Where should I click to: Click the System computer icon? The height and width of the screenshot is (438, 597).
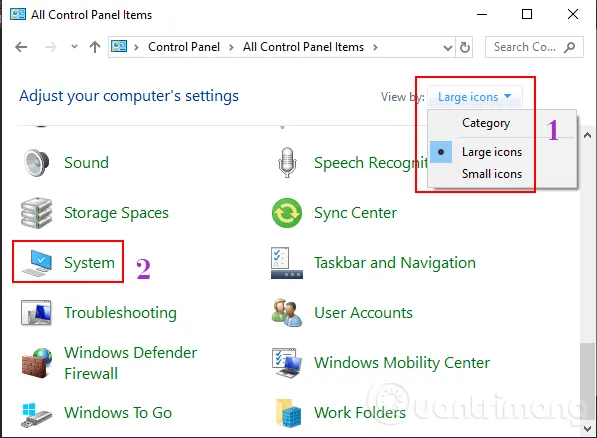click(x=37, y=263)
